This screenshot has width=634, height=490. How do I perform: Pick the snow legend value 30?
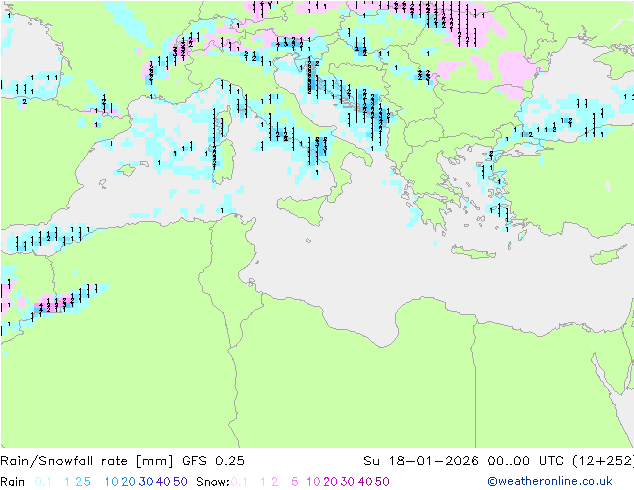[348, 482]
